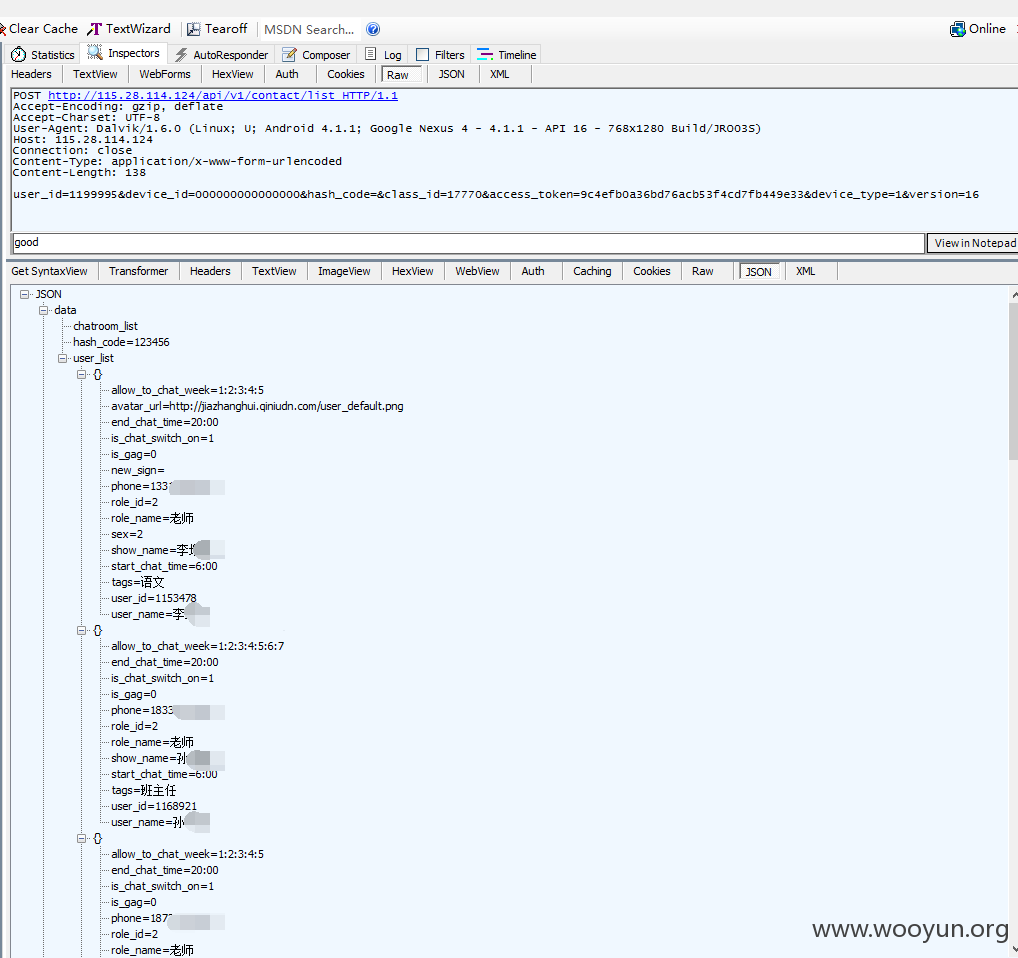Select the new_sign= tree item
The width and height of the screenshot is (1018, 958).
(138, 470)
